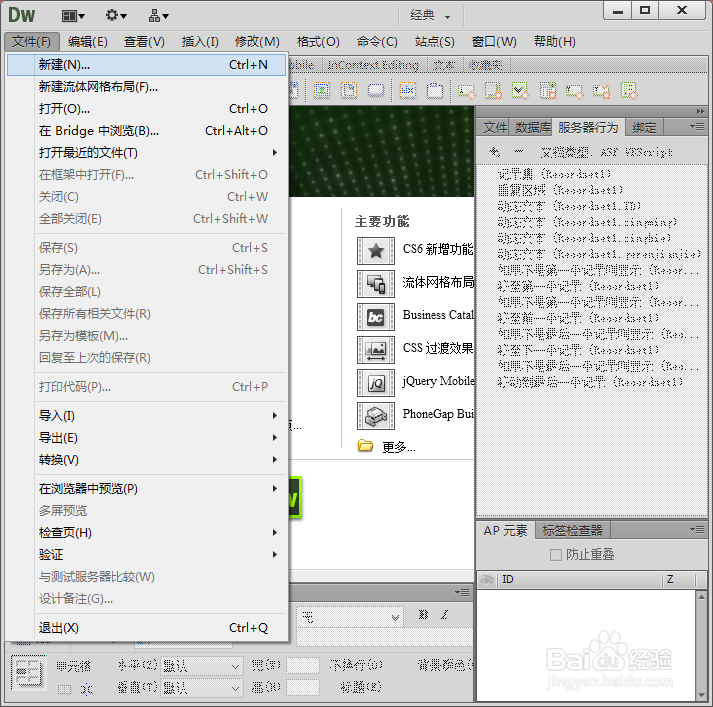Choose 打开(O)... from the File menu
The image size is (713, 707).
(146, 109)
